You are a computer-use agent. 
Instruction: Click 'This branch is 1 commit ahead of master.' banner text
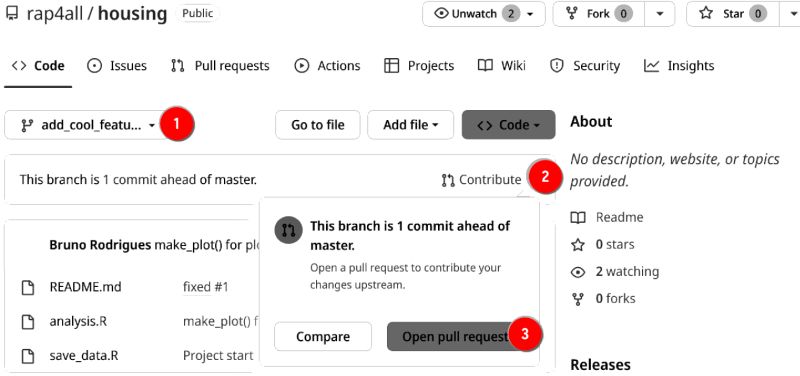click(138, 180)
